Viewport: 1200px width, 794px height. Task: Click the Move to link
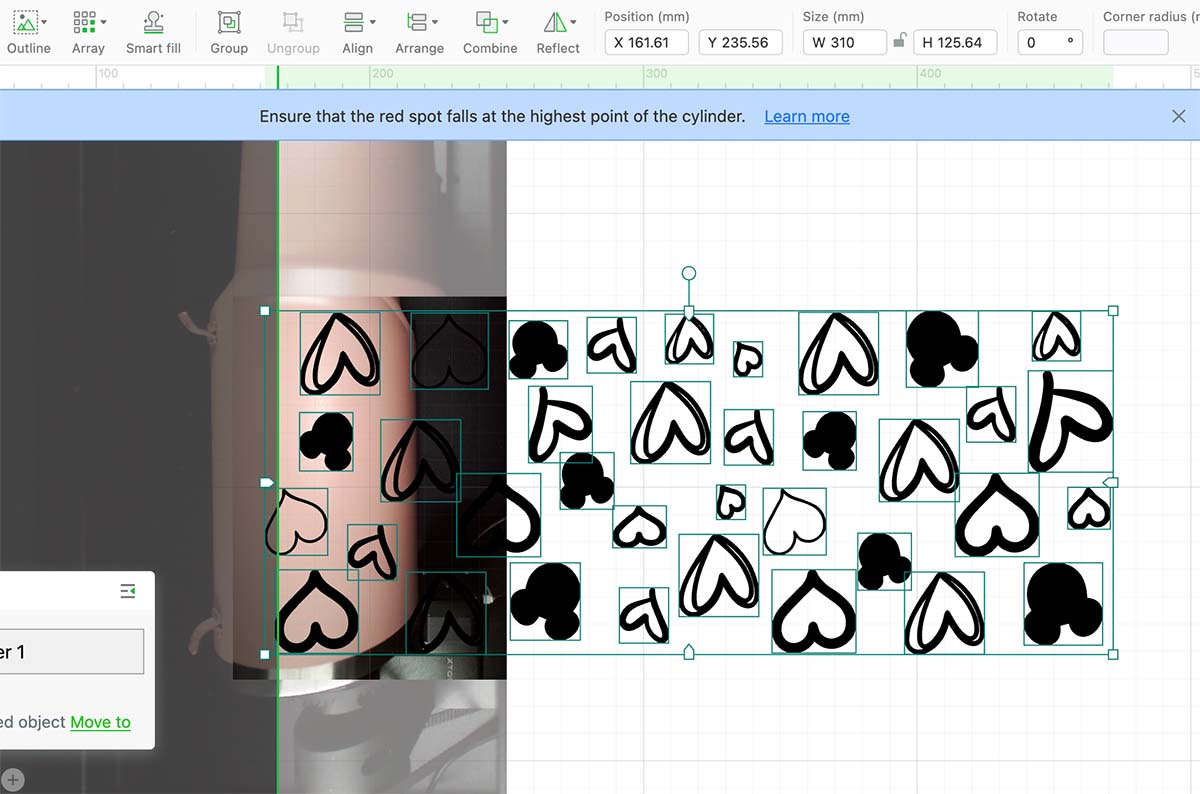pos(100,722)
